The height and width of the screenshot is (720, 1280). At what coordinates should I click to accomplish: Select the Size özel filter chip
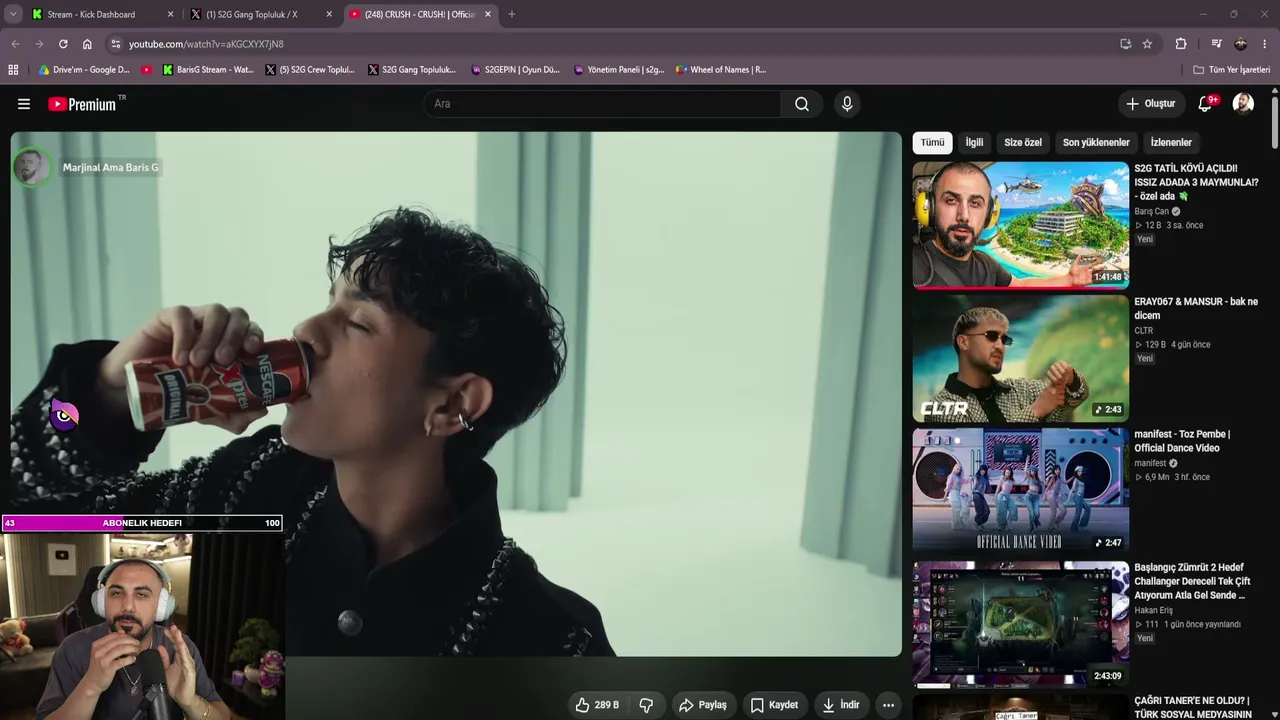pos(1023,143)
